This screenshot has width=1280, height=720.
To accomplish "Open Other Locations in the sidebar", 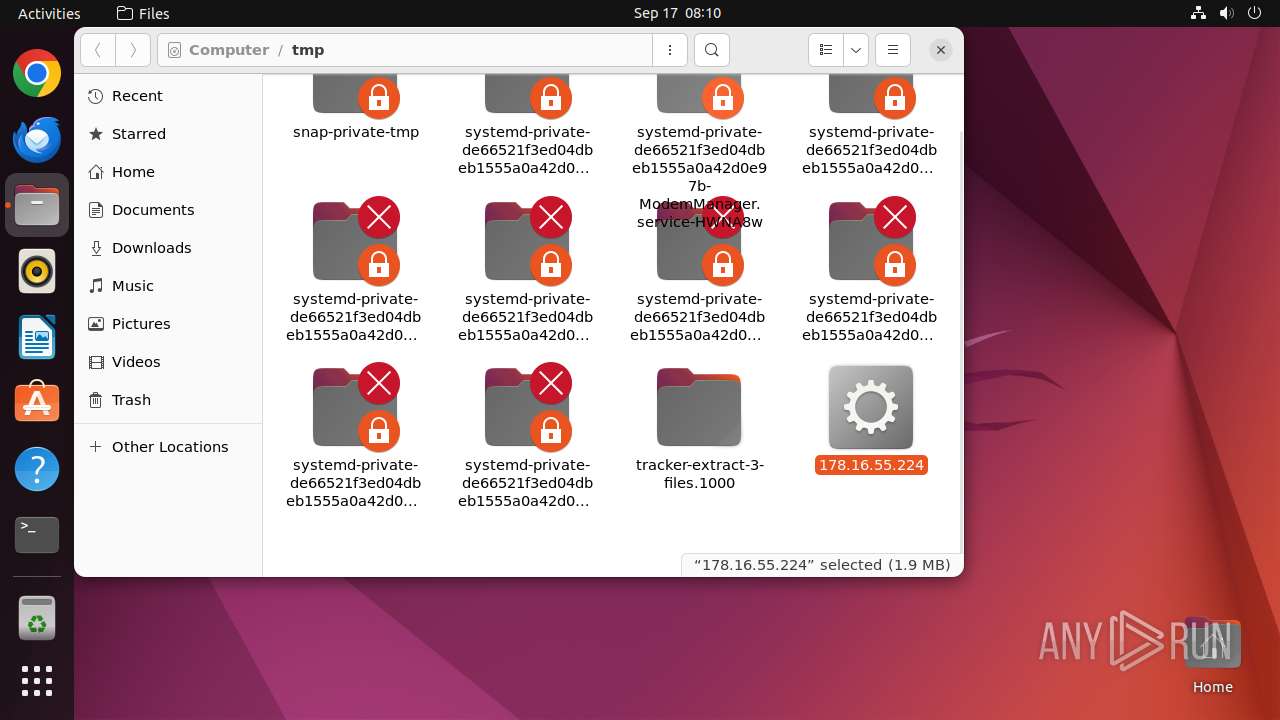I will 168,447.
